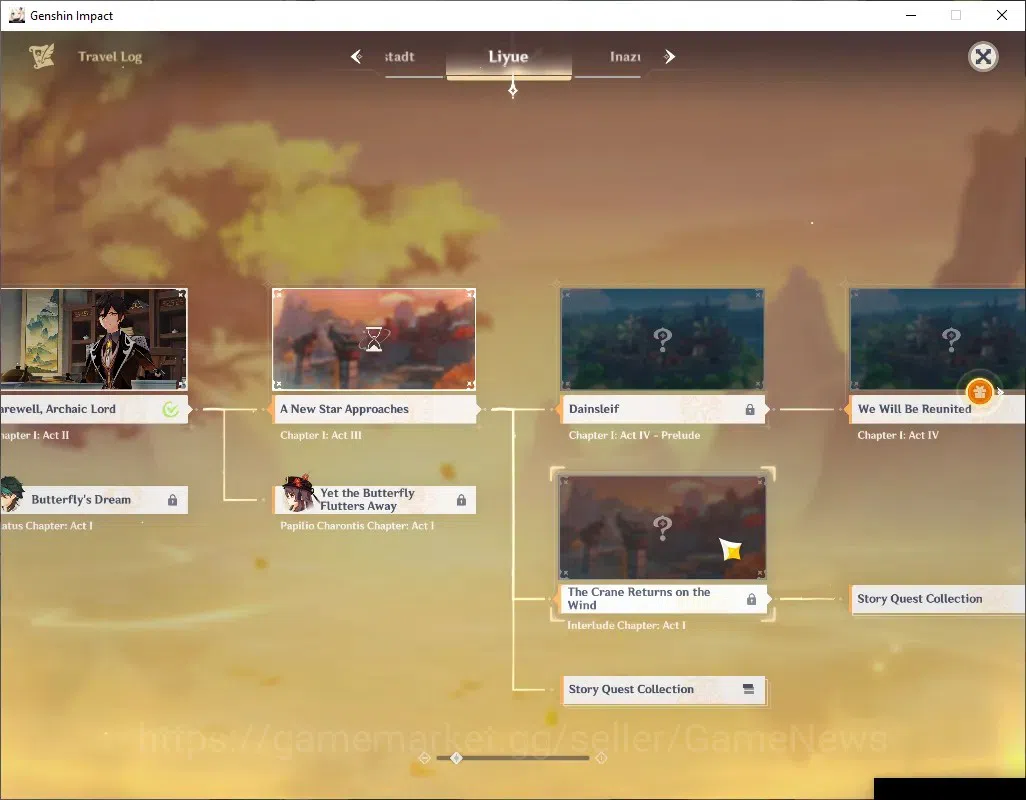This screenshot has width=1026, height=800.
Task: Go to previous region with left arrow
Action: (x=357, y=57)
